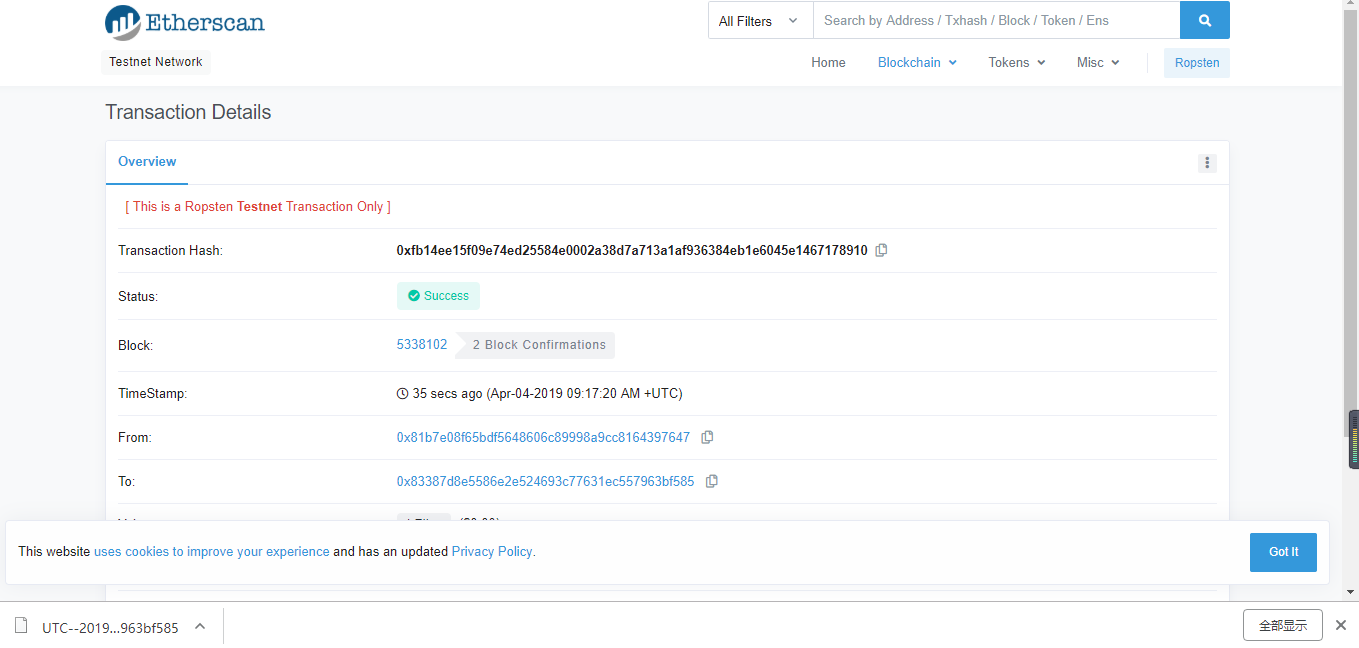Screen dimensions: 1359x648
Task: Click the 'TimeStamp:' label
Action: pos(152,394)
